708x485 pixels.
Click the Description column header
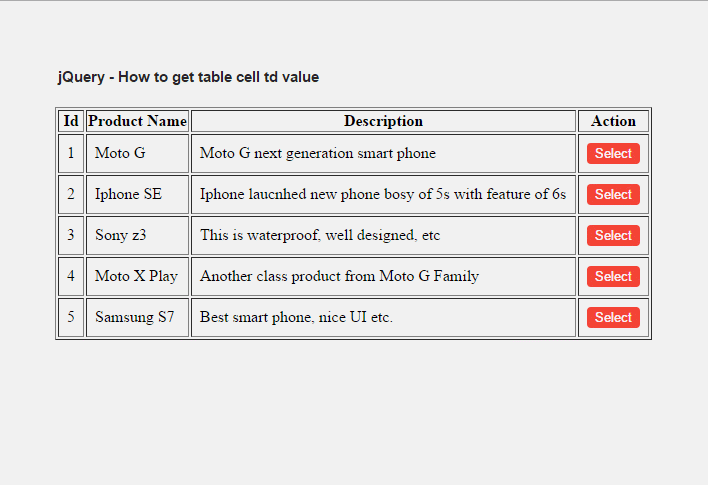[383, 121]
